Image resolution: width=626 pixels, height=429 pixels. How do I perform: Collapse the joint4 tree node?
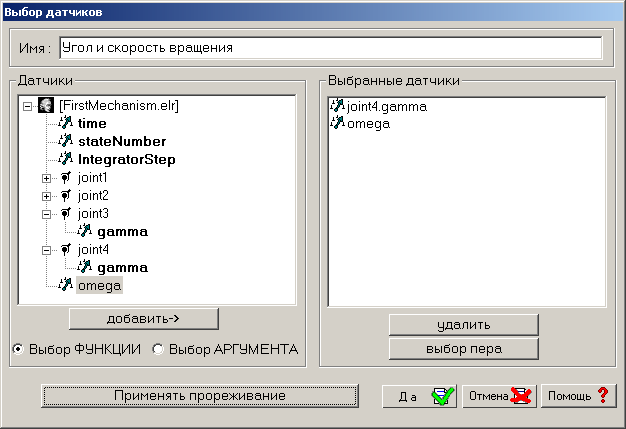46,251
